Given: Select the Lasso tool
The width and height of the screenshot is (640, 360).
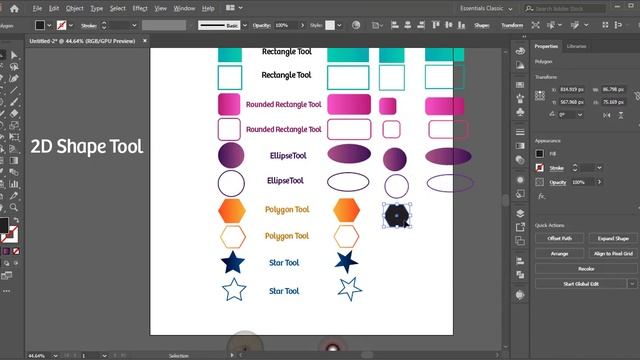Looking at the screenshot, I should [14, 67].
